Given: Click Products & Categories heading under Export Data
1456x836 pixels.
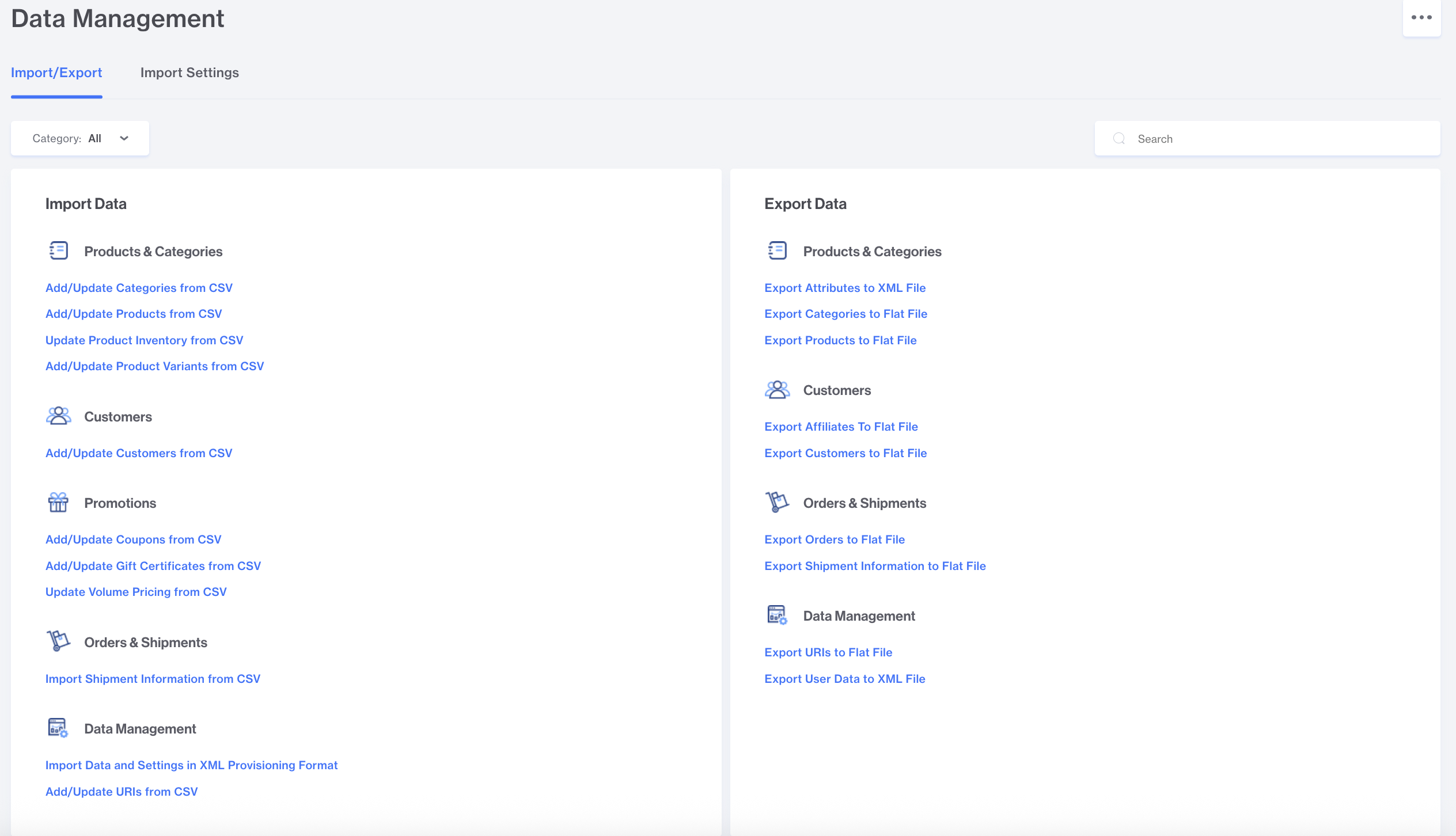Looking at the screenshot, I should click(873, 252).
